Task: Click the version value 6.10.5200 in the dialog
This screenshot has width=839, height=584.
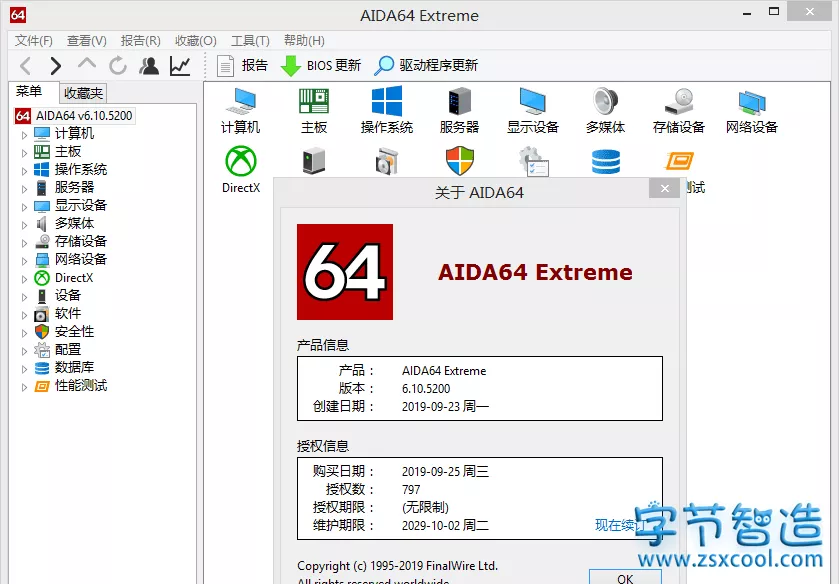Action: click(x=426, y=389)
